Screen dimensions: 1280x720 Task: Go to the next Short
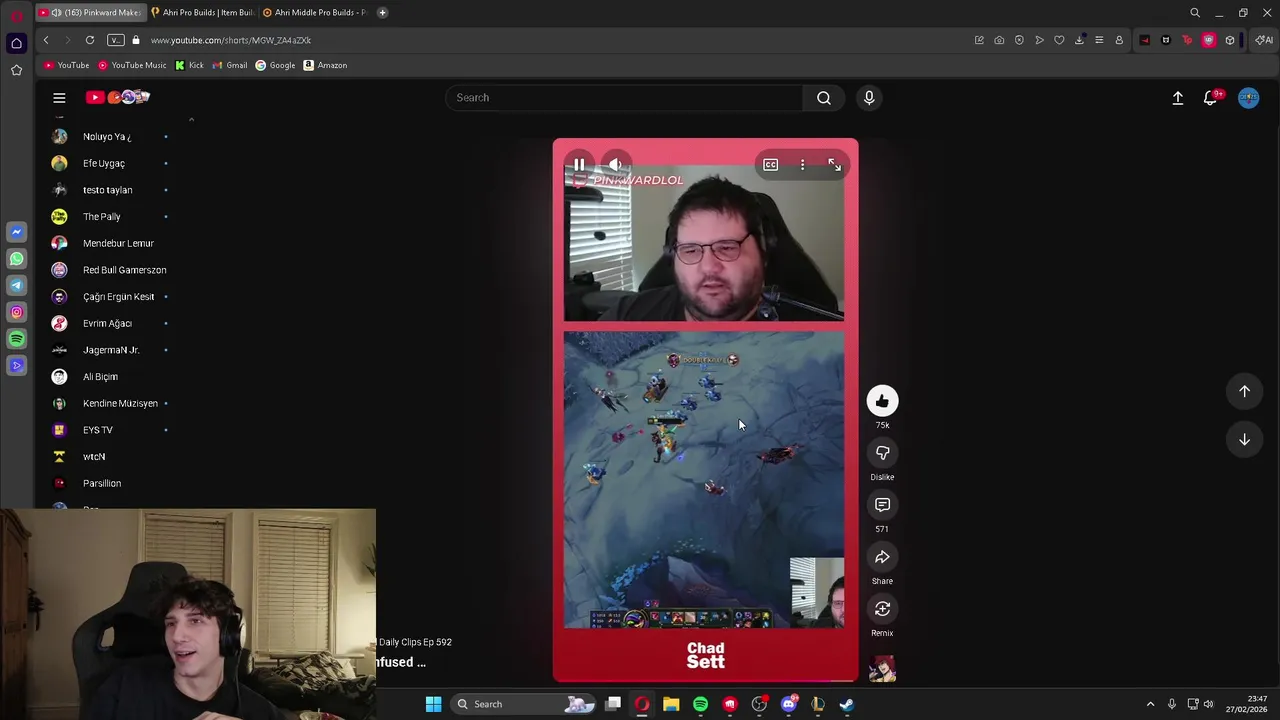[x=1244, y=439]
